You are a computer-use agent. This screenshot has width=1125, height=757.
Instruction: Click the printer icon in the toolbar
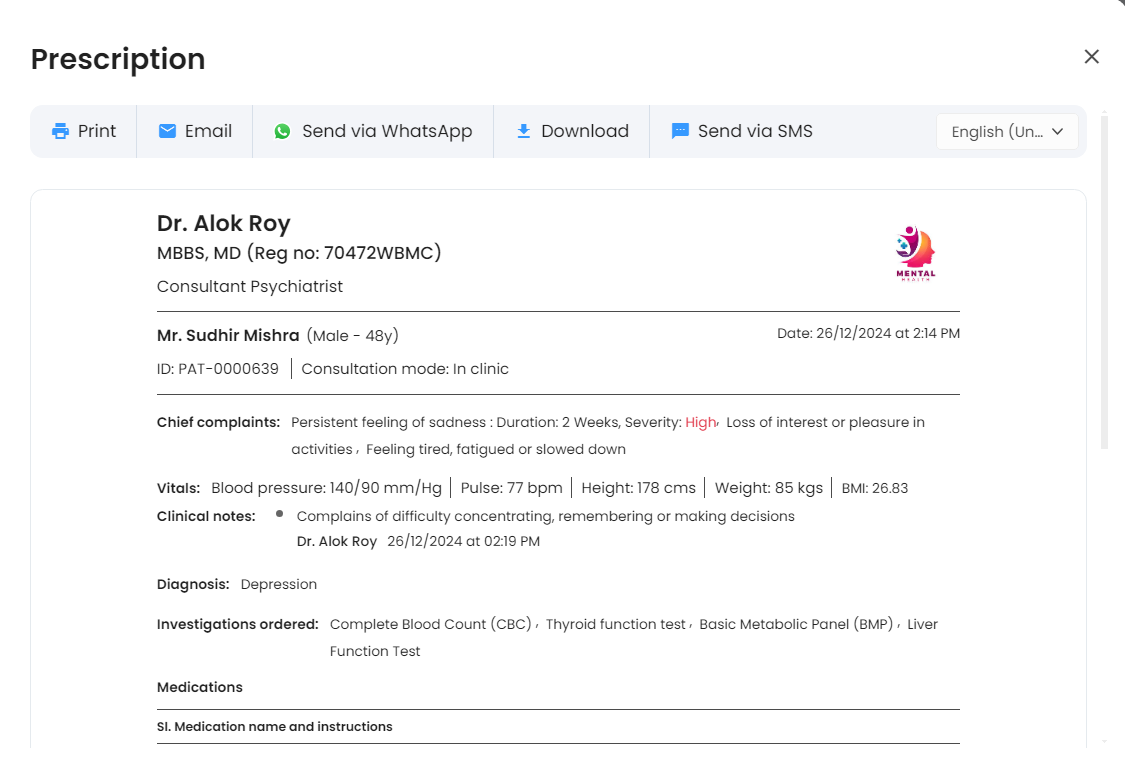click(61, 131)
